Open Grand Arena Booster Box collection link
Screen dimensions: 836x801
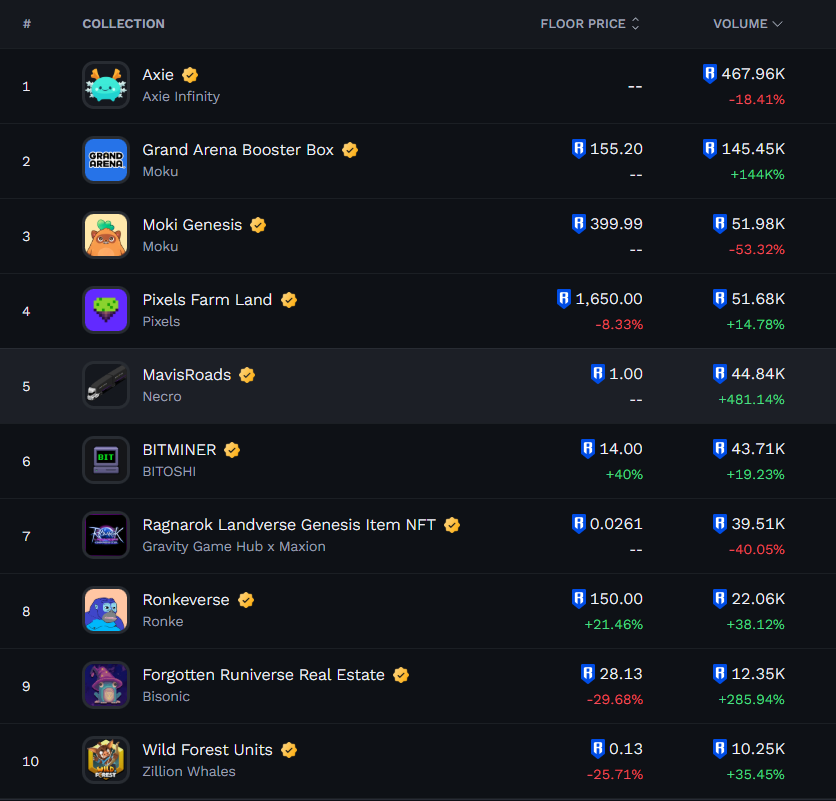[x=238, y=150]
